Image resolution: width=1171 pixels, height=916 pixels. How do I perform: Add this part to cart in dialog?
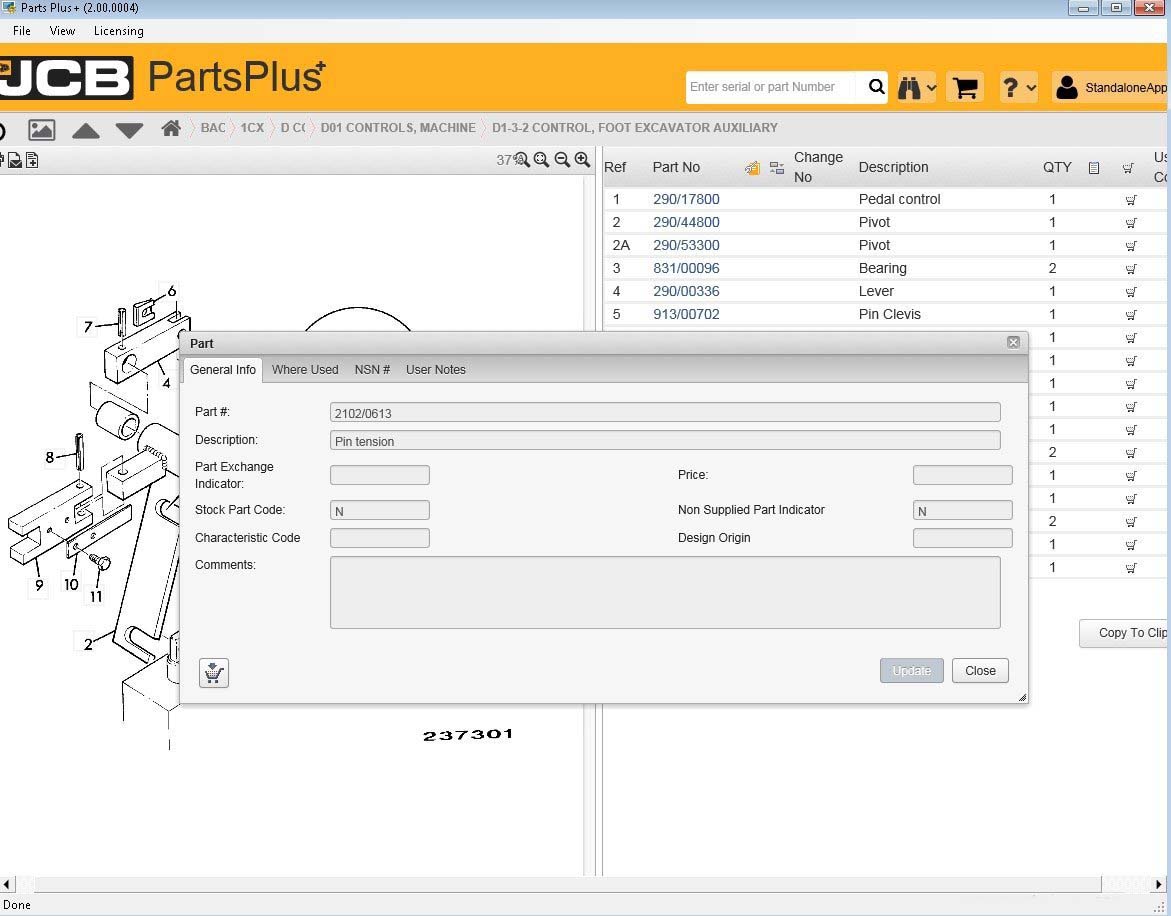coord(214,673)
